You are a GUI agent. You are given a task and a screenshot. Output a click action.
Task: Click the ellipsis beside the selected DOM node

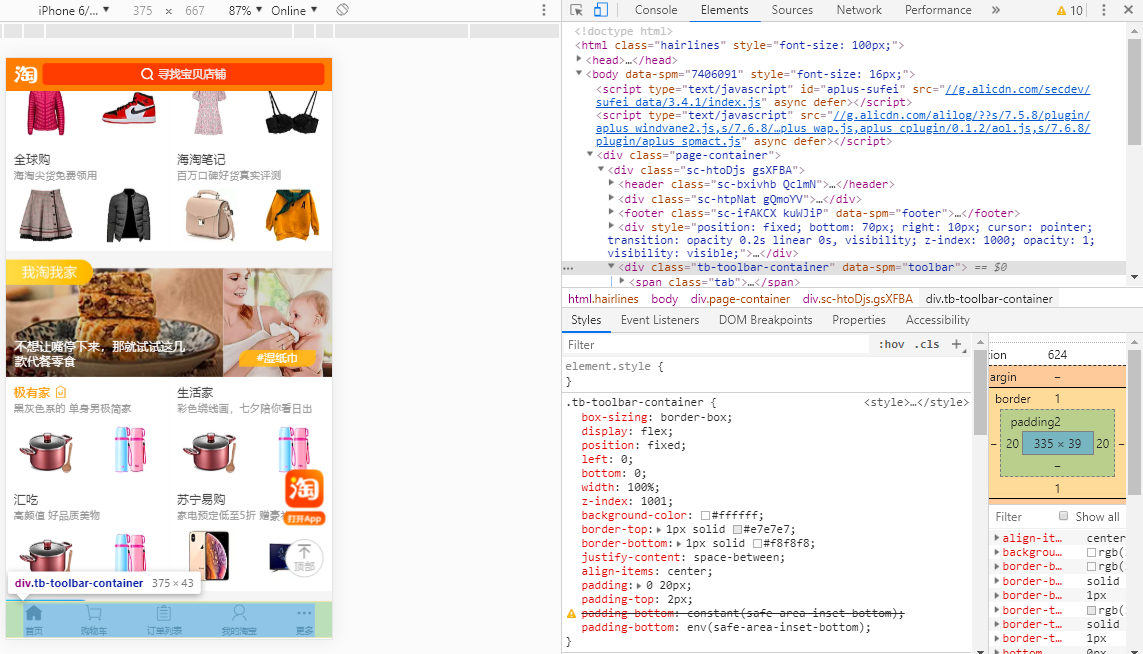(569, 268)
